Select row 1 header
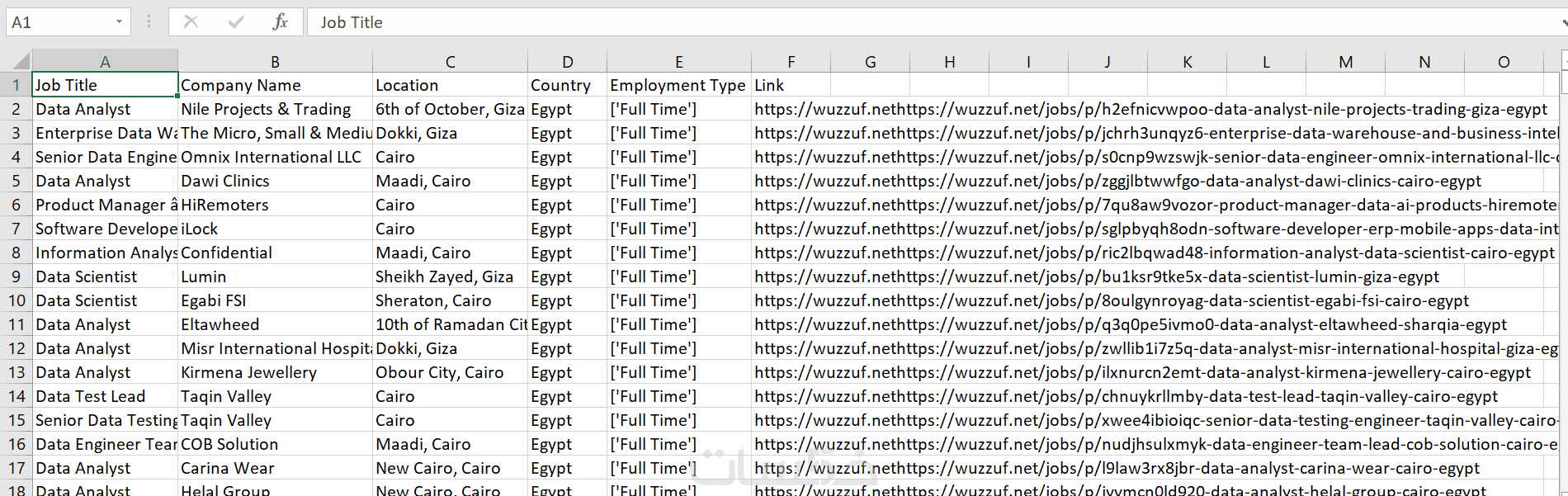Image resolution: width=1568 pixels, height=496 pixels. coord(16,85)
